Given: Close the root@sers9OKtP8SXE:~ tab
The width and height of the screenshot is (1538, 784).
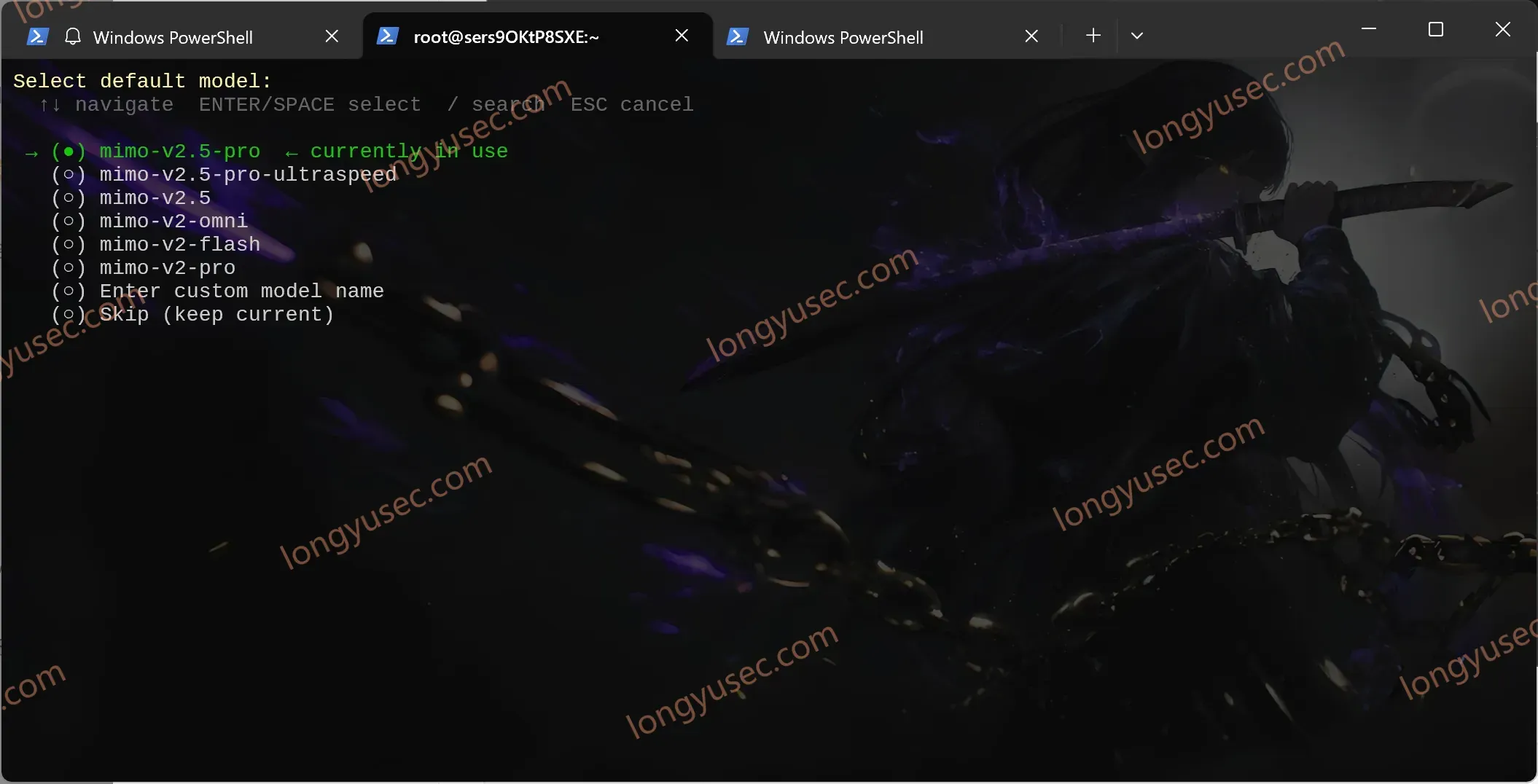Looking at the screenshot, I should pos(682,36).
